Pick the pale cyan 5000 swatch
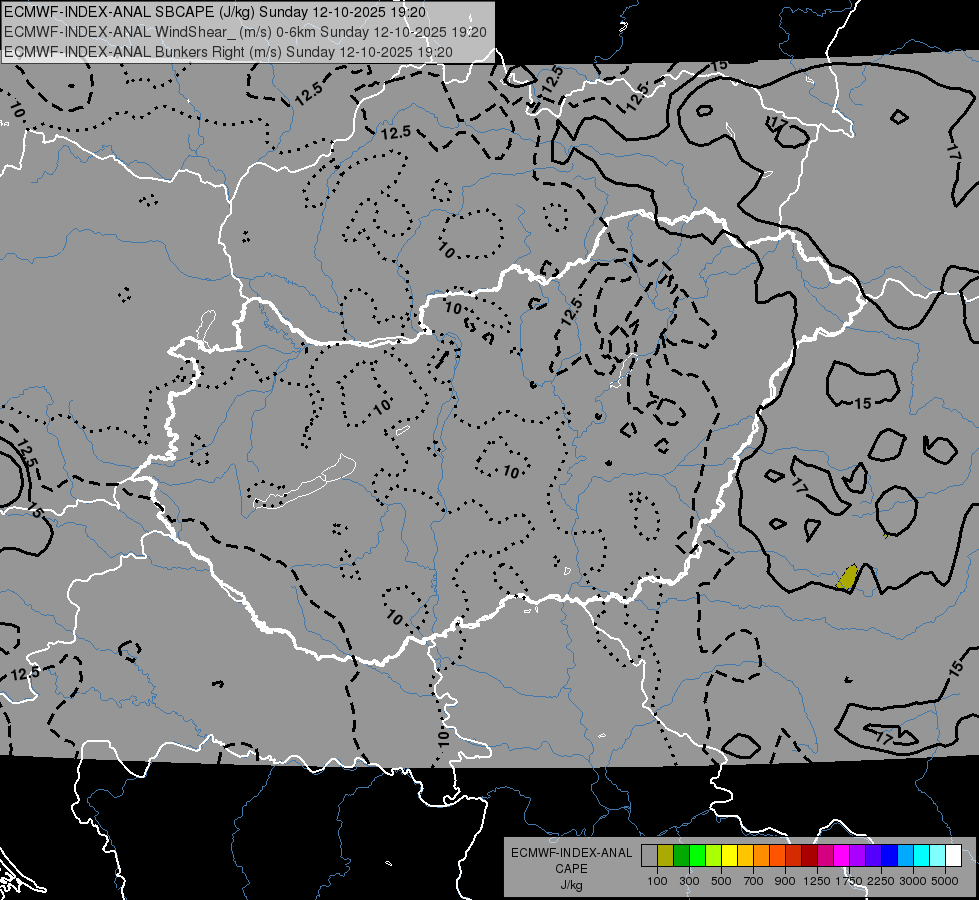 coord(938,856)
